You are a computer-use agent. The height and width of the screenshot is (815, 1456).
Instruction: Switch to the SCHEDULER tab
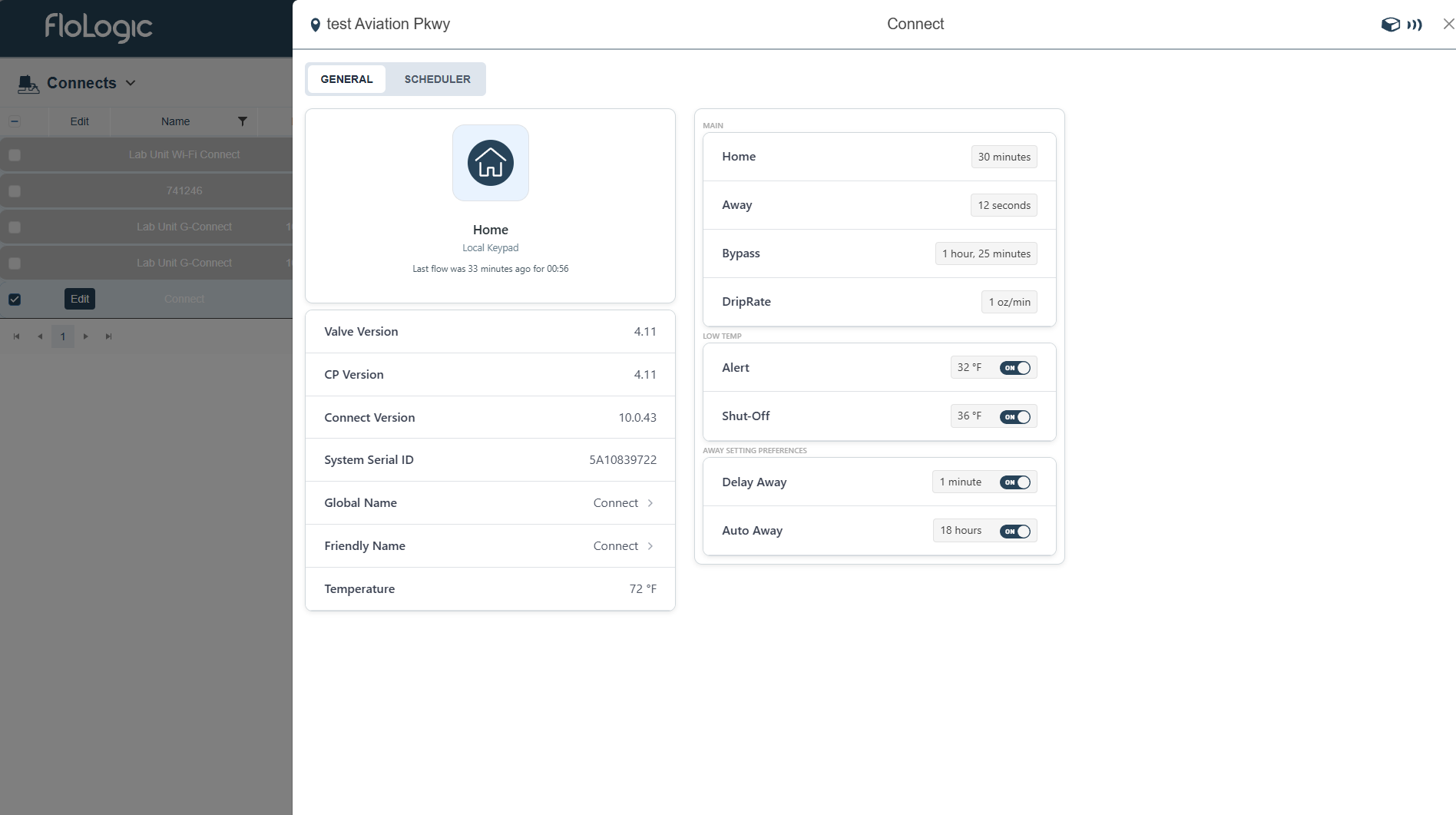point(437,78)
